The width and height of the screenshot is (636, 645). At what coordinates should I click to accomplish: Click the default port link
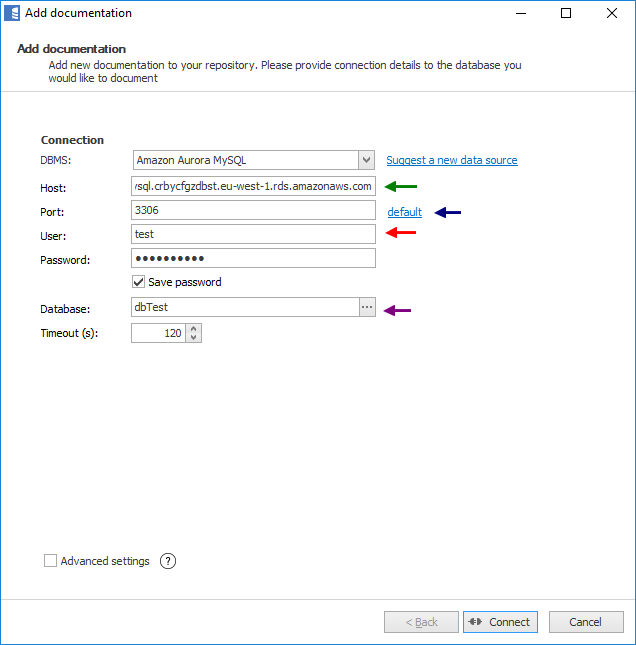coord(405,212)
